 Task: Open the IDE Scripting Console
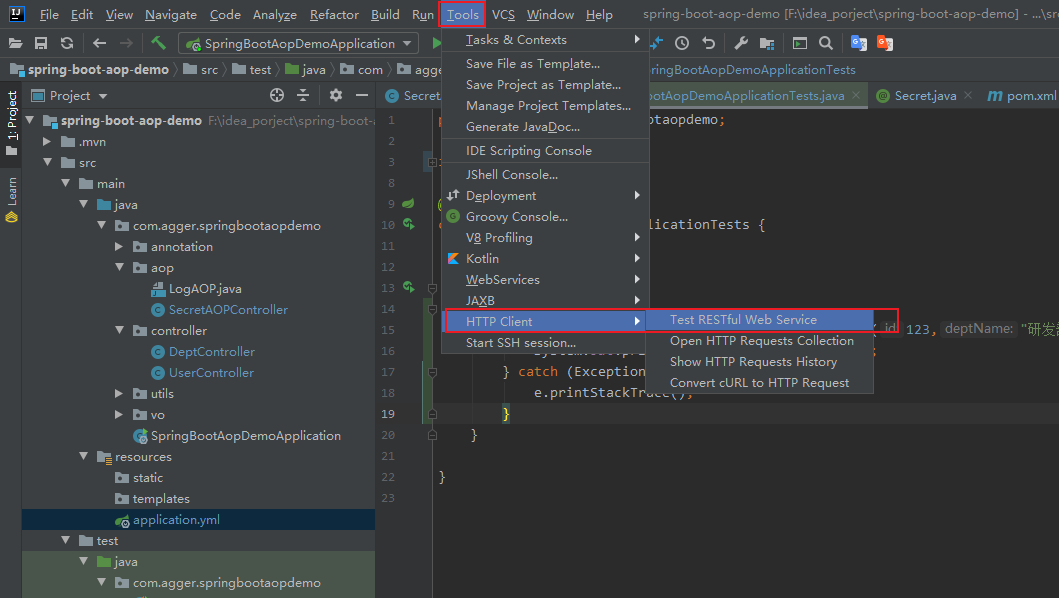[545, 151]
